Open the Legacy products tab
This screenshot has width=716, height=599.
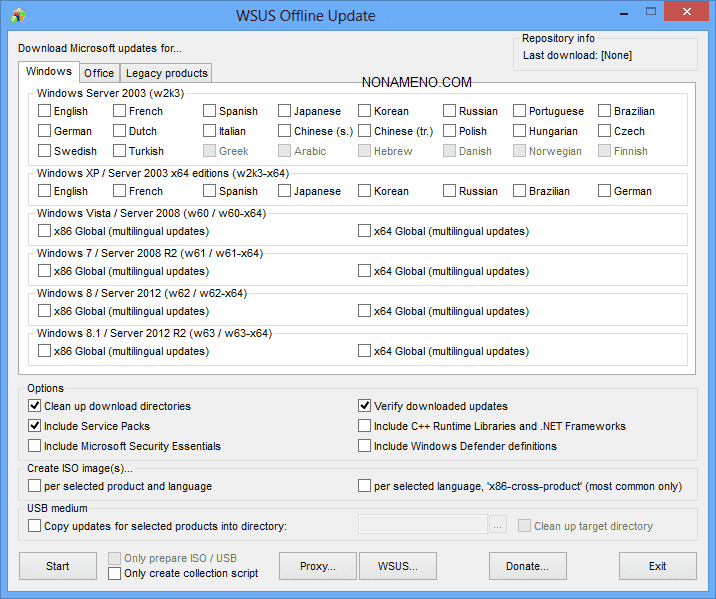(166, 73)
